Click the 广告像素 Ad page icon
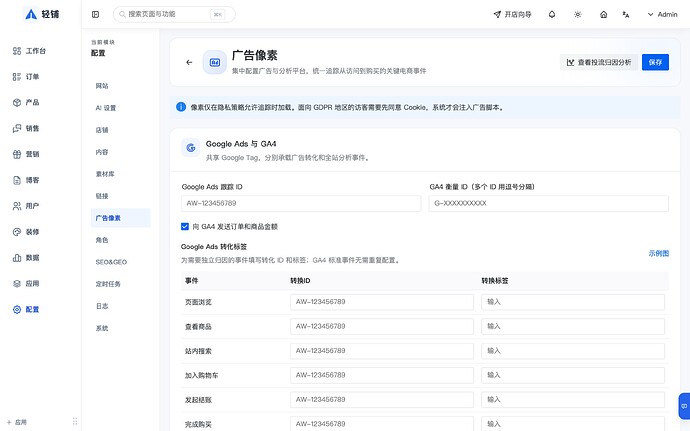Viewport: 690px width, 431px height. click(215, 63)
